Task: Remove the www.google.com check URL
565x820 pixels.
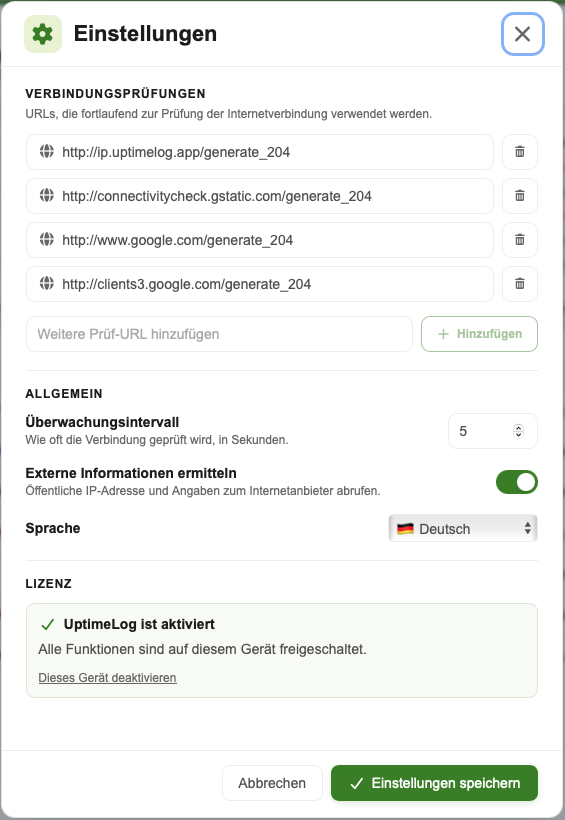Action: pyautogui.click(x=519, y=240)
